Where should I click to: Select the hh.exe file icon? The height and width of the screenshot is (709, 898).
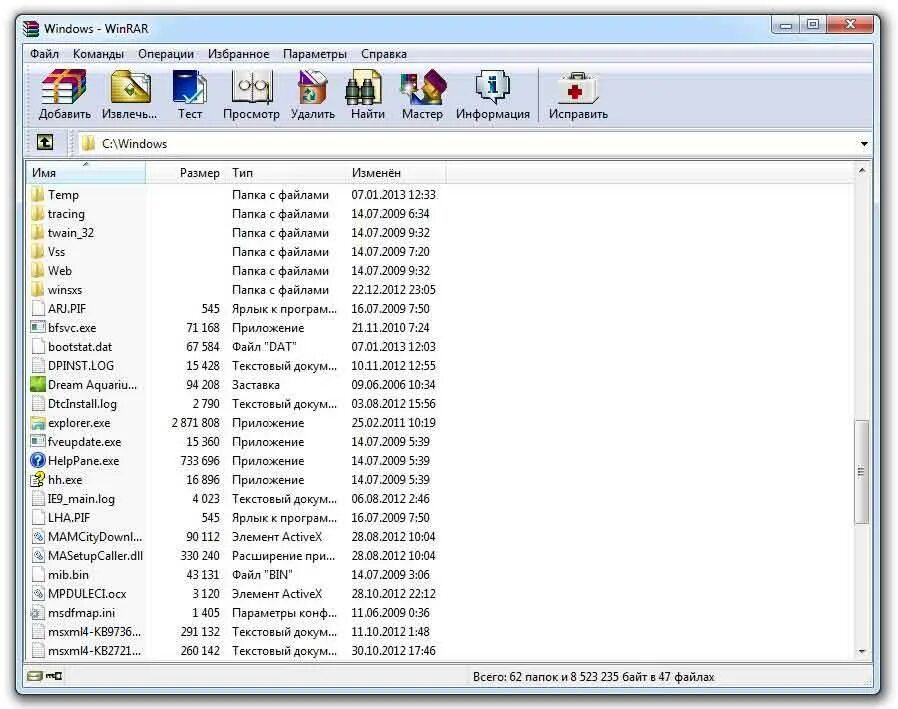[38, 479]
